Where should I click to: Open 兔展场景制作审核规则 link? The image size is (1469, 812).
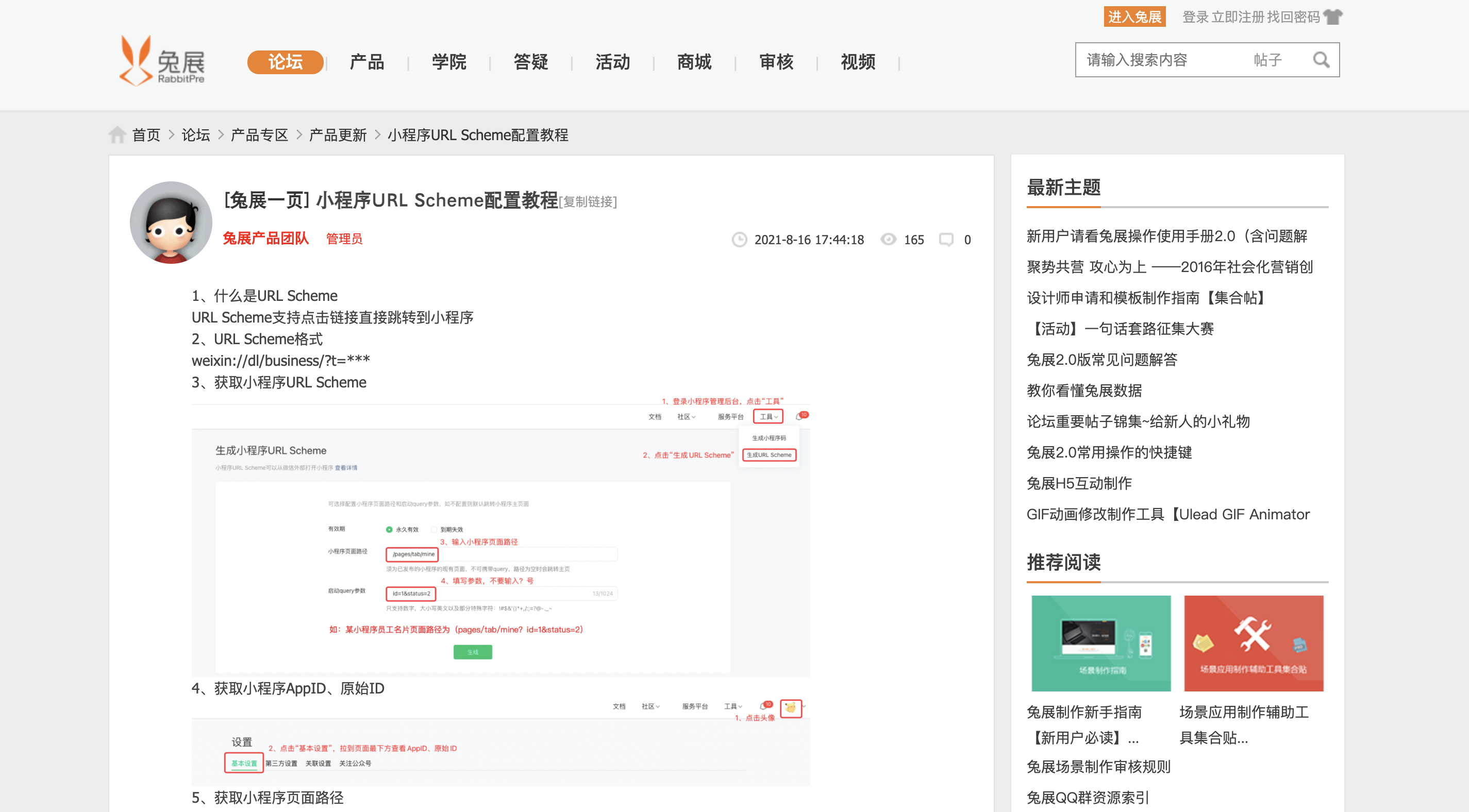(1098, 766)
